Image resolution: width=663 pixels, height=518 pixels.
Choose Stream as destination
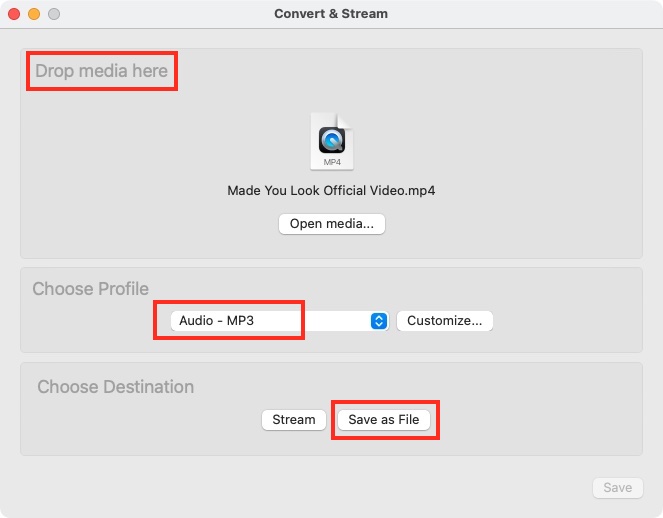click(294, 419)
